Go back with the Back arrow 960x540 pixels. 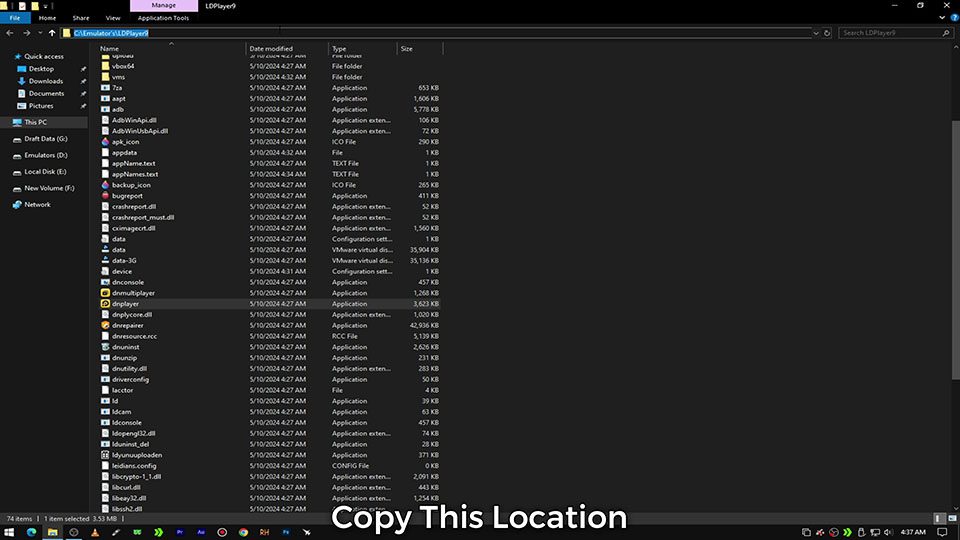pyautogui.click(x=10, y=33)
